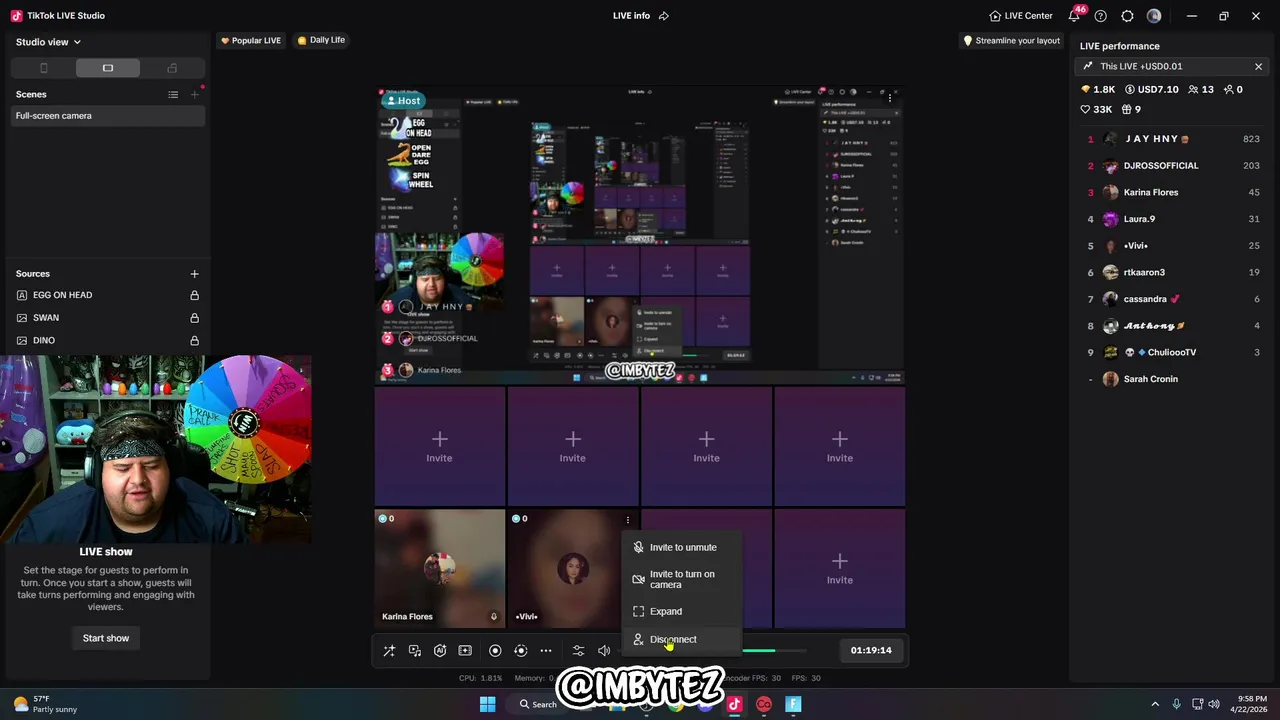The height and width of the screenshot is (720, 1280).
Task: Open the Popular LIVE tag
Action: pos(251,41)
